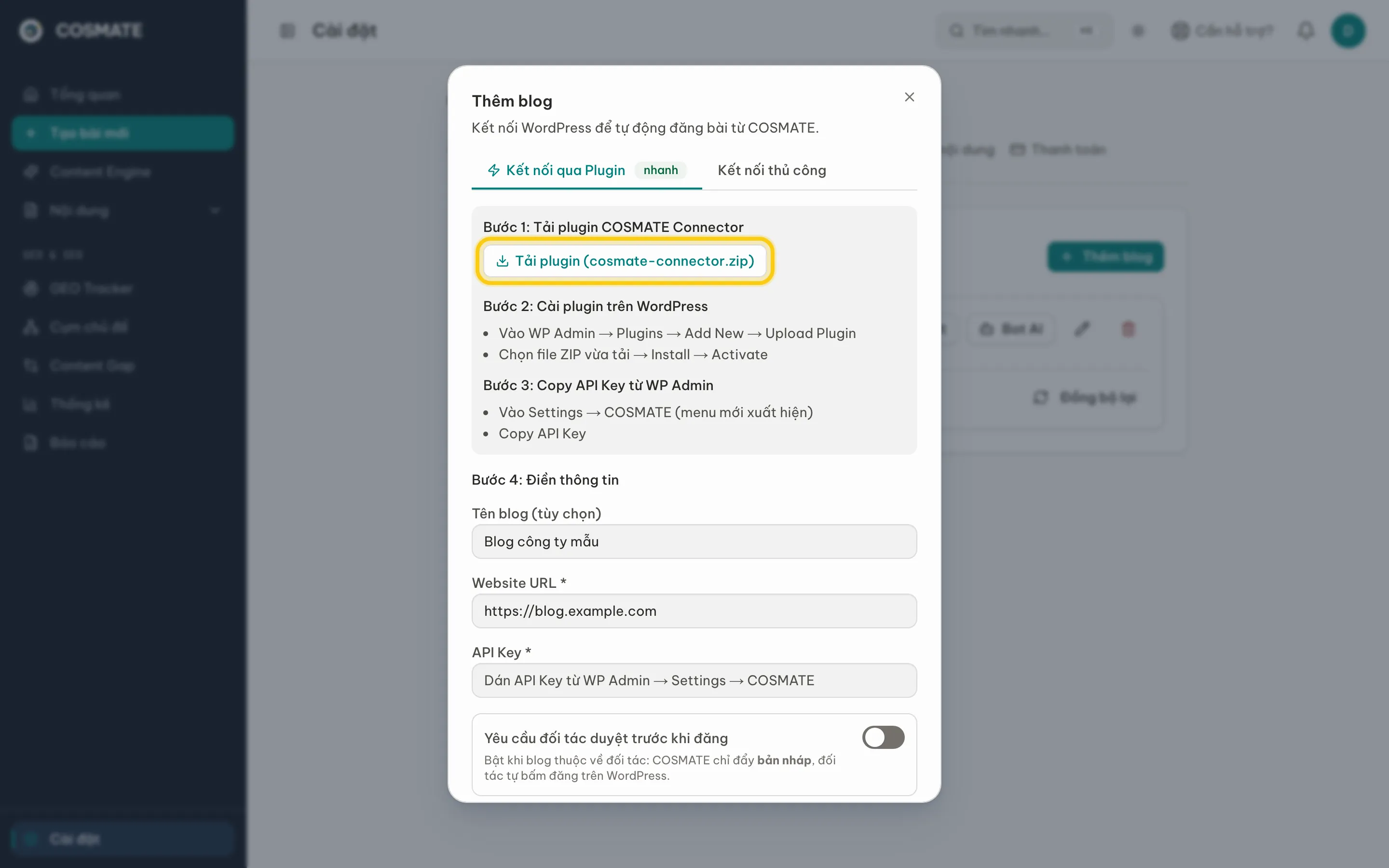The width and height of the screenshot is (1389, 868).
Task: Click the nhanh badge on Plugin tab
Action: (661, 170)
